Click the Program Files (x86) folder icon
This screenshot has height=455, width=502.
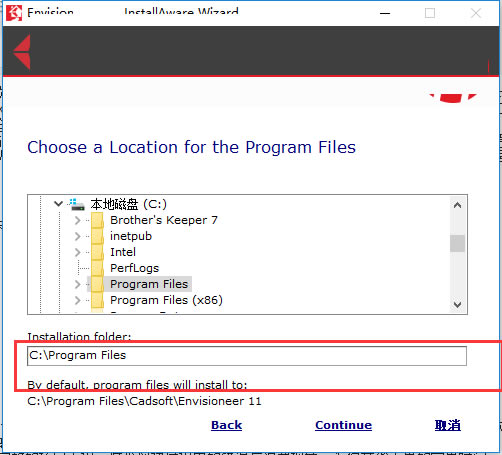[97, 300]
